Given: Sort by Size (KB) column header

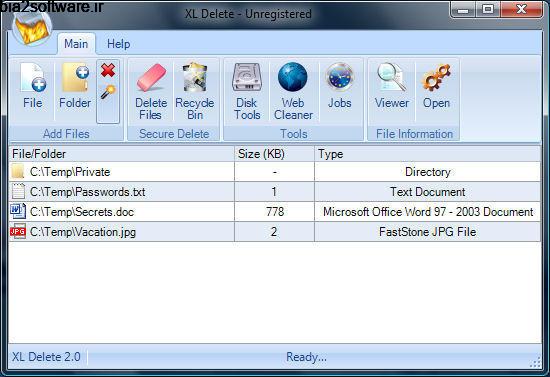Looking at the screenshot, I should 274,154.
